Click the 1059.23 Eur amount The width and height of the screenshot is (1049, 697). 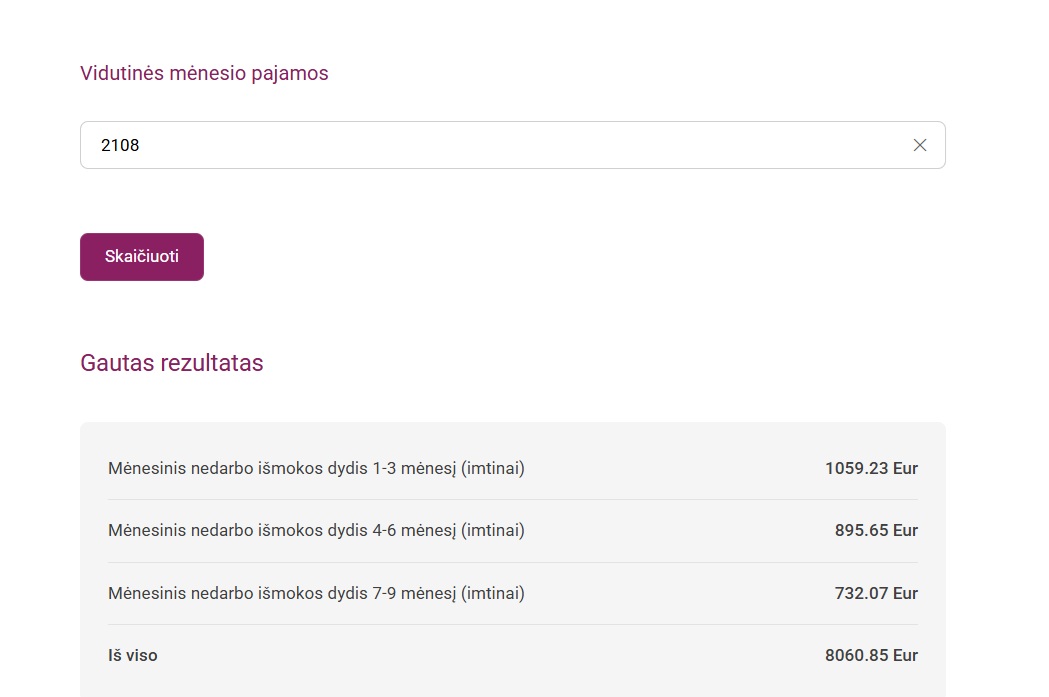871,468
